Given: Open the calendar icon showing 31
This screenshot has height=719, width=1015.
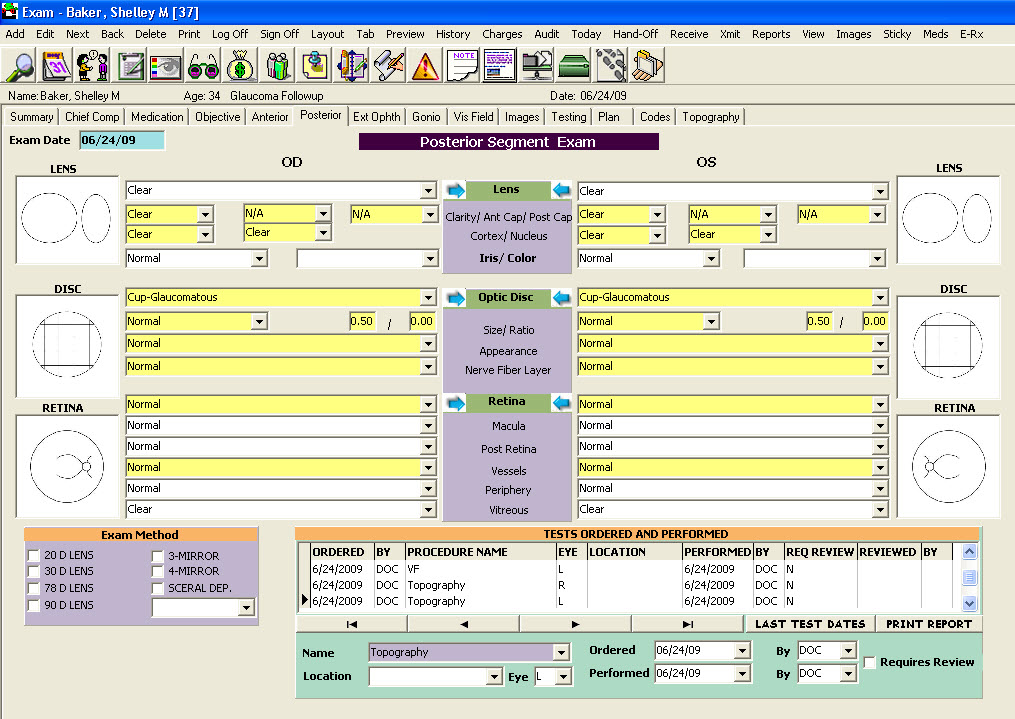Looking at the screenshot, I should (56, 66).
